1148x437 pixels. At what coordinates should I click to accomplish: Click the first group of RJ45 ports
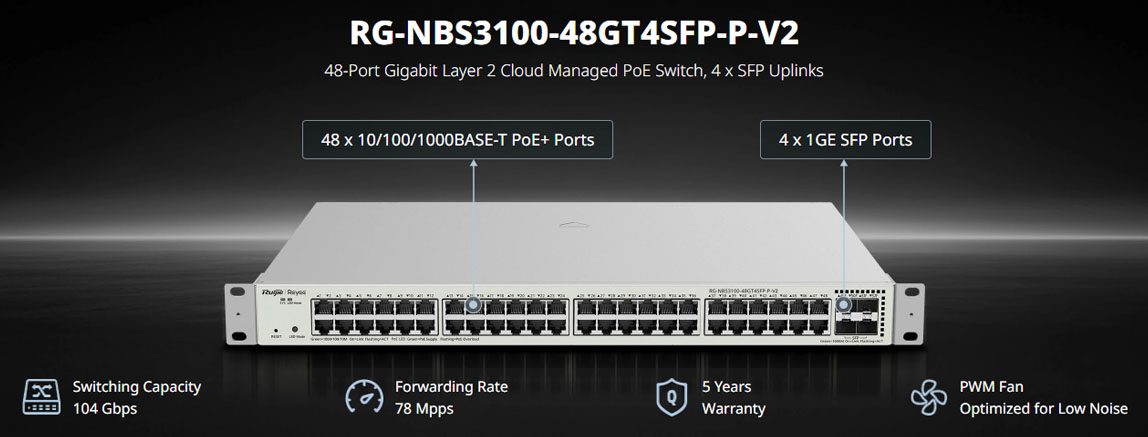click(x=376, y=316)
